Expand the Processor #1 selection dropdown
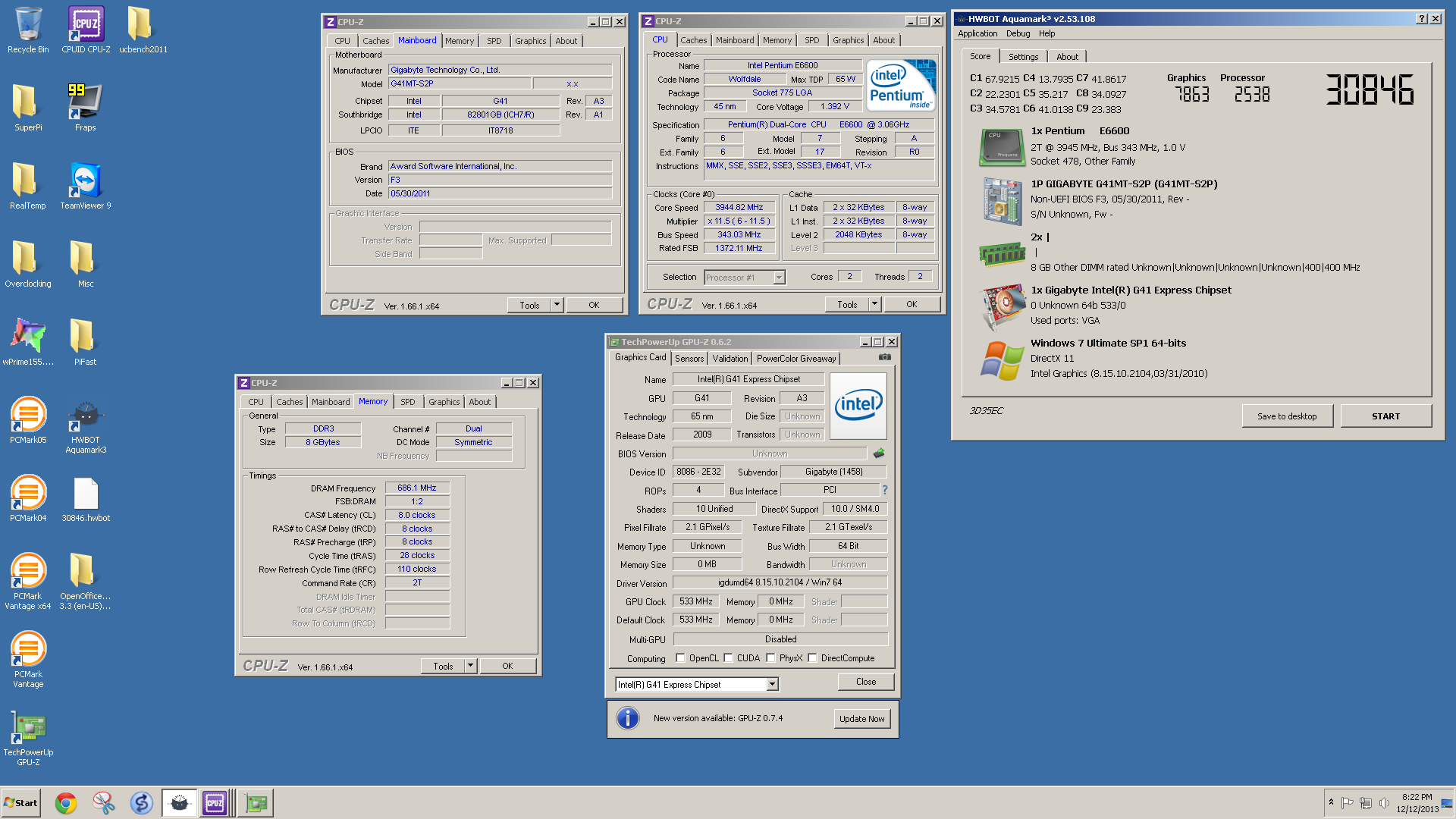Image resolution: width=1456 pixels, height=819 pixels. tap(779, 278)
